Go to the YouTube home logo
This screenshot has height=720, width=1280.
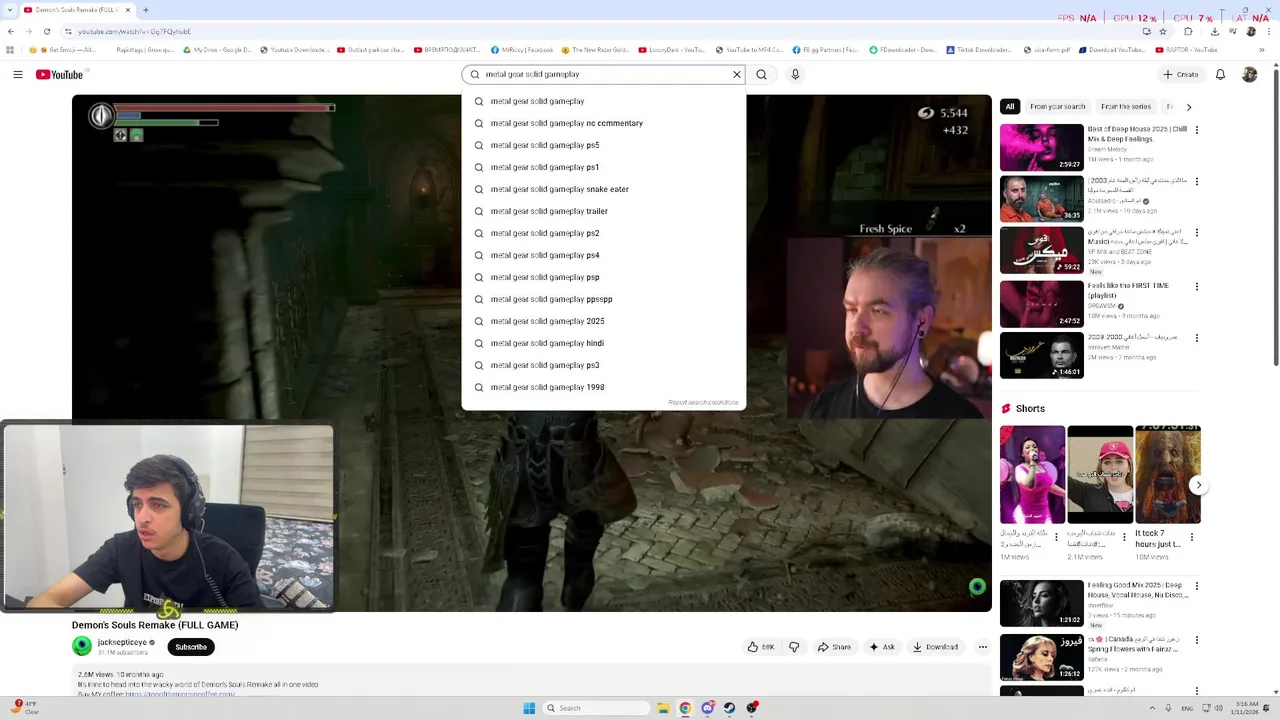coord(59,74)
